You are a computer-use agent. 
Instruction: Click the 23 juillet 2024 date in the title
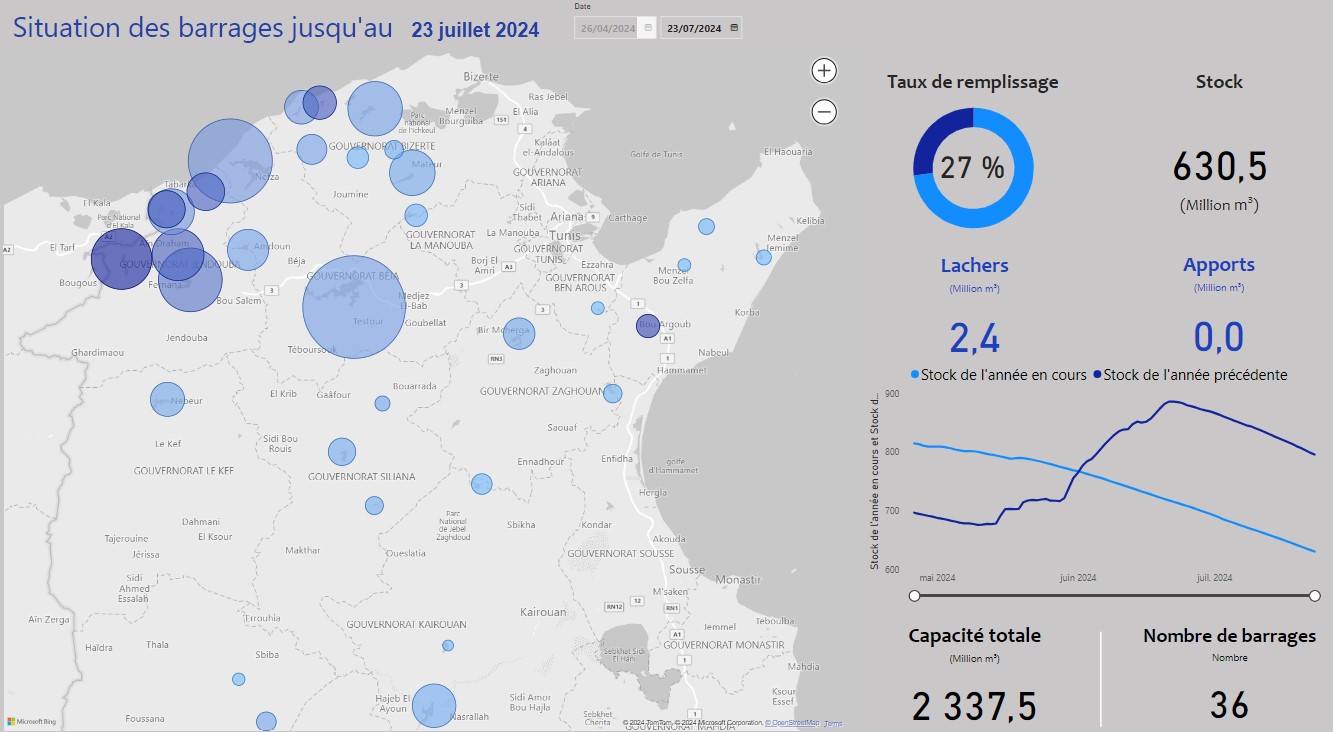[x=475, y=30]
